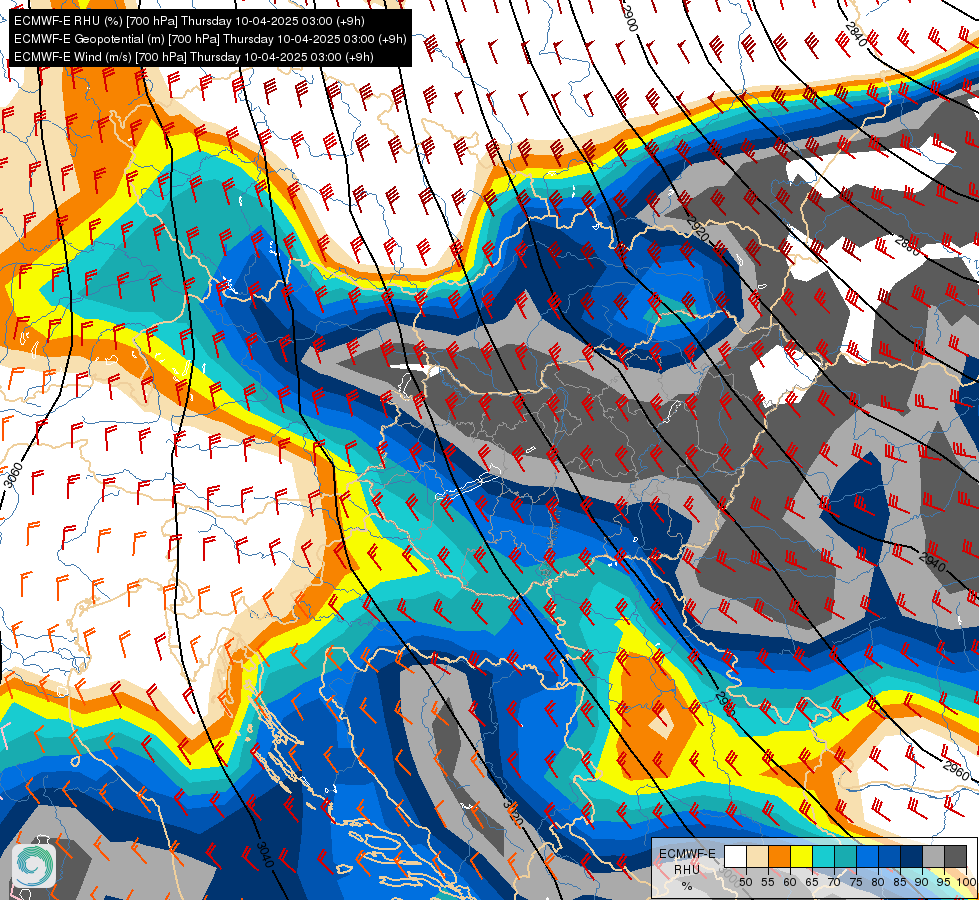Select the navy 85–90 legend swatch
Screen dimensions: 979x900
[912, 856]
